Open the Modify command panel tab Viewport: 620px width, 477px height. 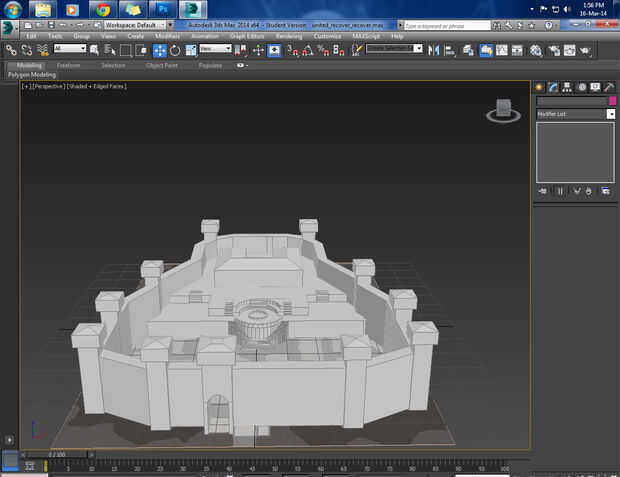click(553, 87)
